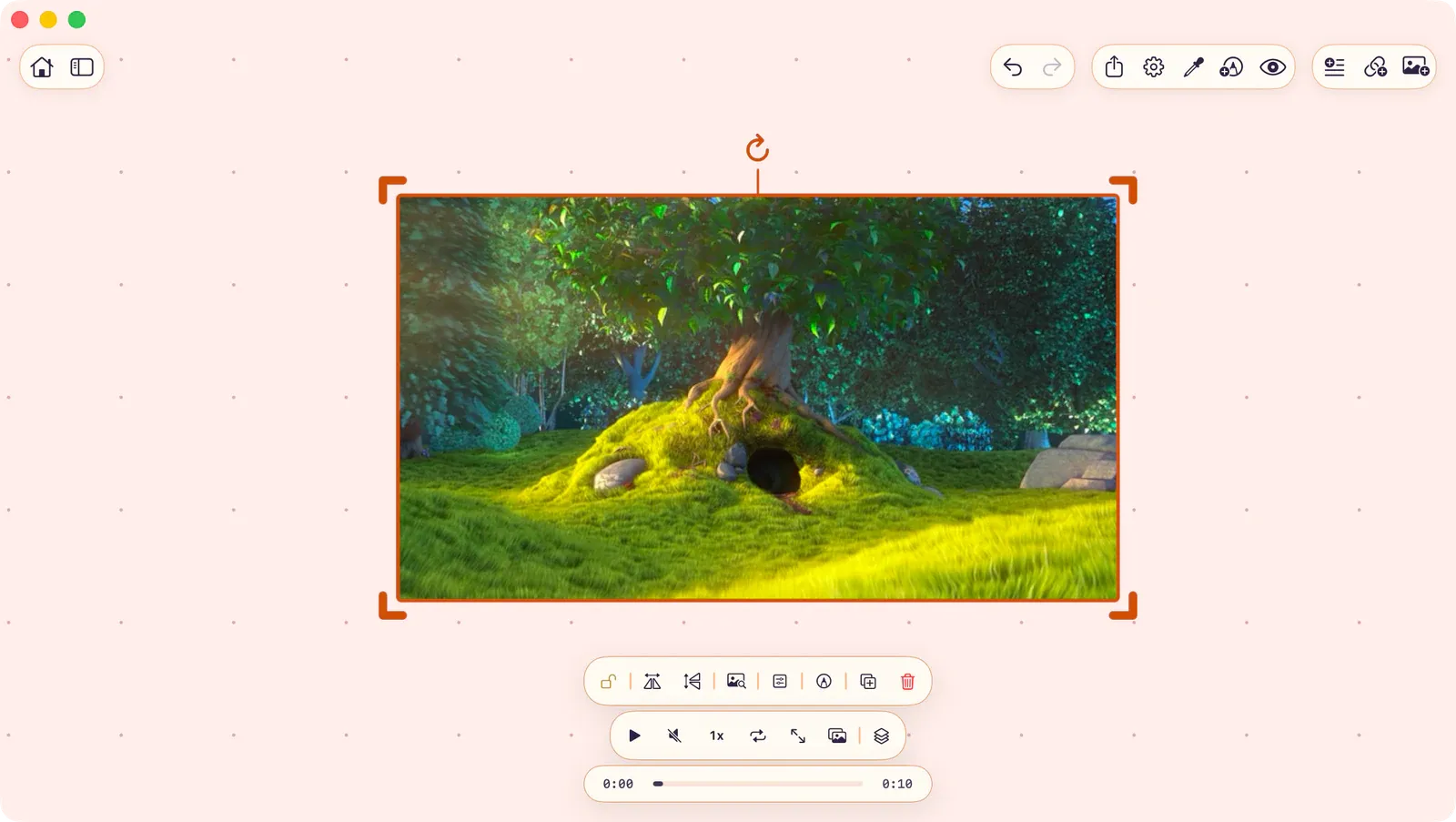Screen dimensions: 1456x822
Task: Toggle the sidebar panel
Action: click(x=82, y=67)
